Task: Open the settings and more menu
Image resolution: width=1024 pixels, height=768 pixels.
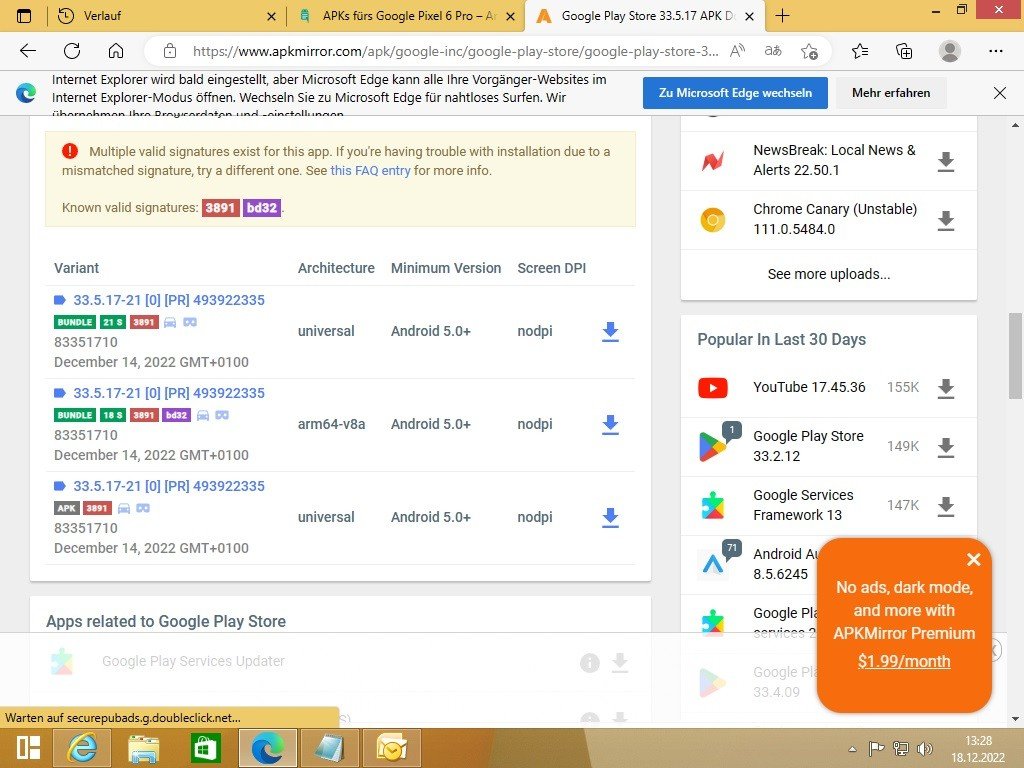Action: click(x=995, y=51)
